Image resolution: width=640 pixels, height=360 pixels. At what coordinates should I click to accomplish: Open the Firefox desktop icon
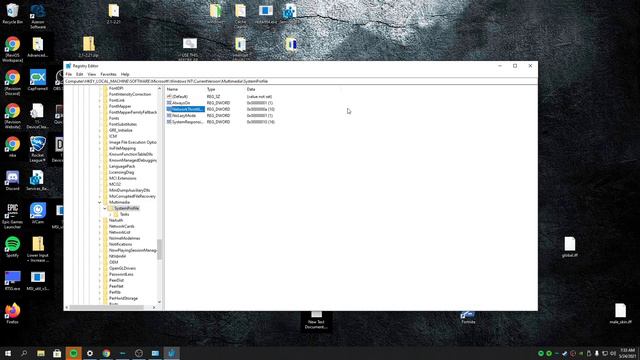pos(12,313)
